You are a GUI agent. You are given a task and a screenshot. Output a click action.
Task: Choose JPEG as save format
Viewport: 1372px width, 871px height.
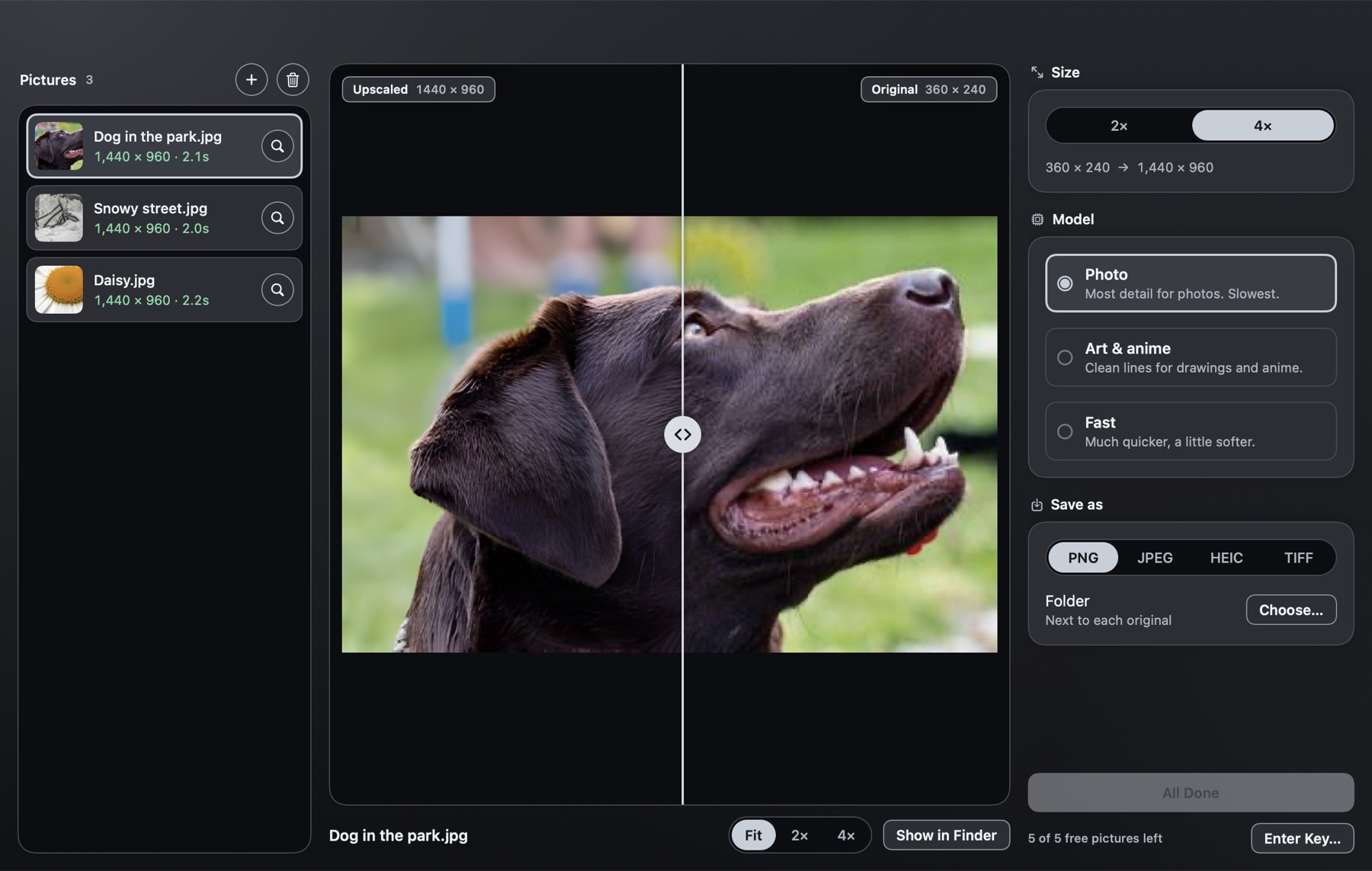click(1155, 558)
